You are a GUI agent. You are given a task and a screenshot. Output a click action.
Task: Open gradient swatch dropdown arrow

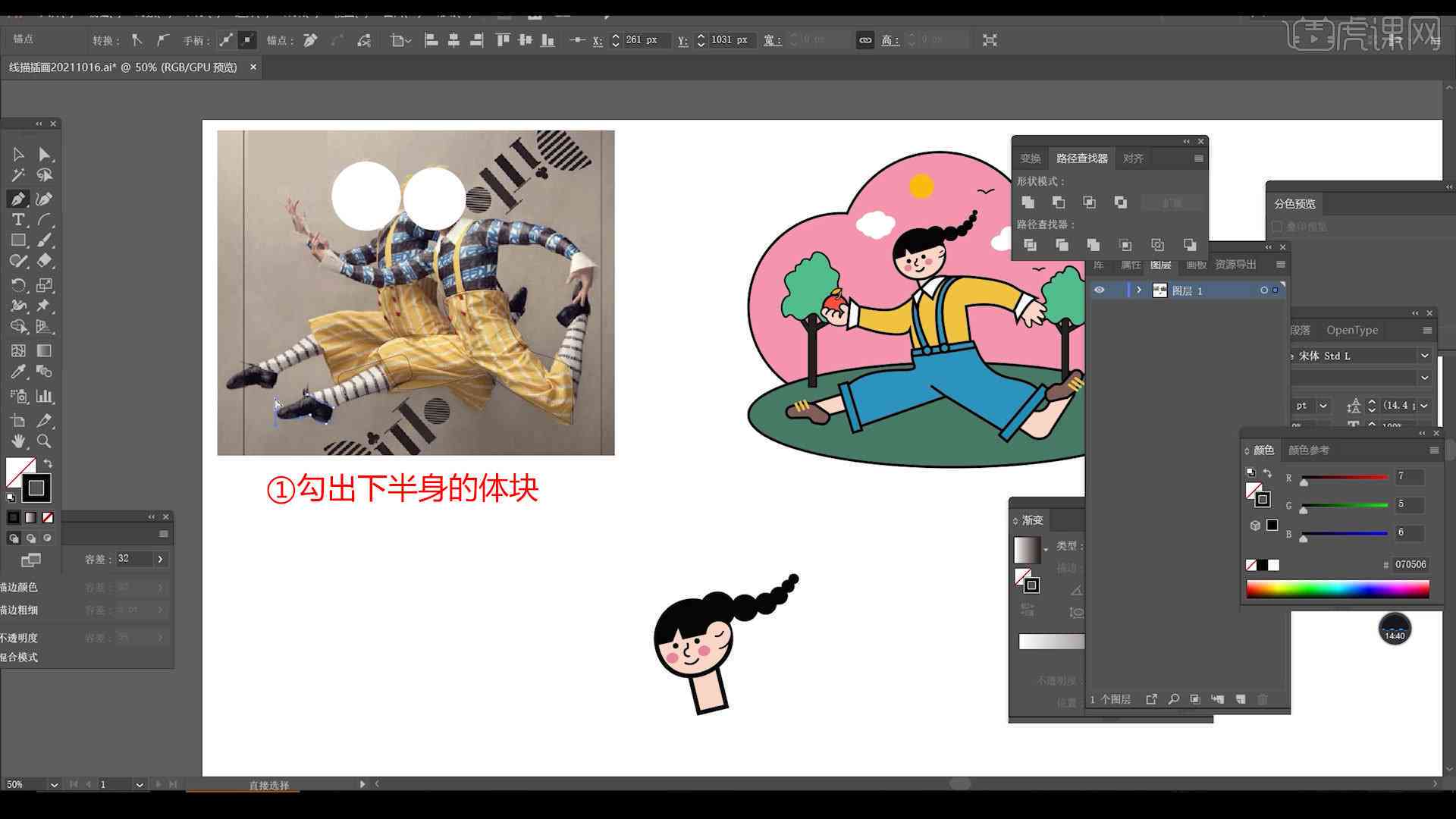tap(1046, 550)
